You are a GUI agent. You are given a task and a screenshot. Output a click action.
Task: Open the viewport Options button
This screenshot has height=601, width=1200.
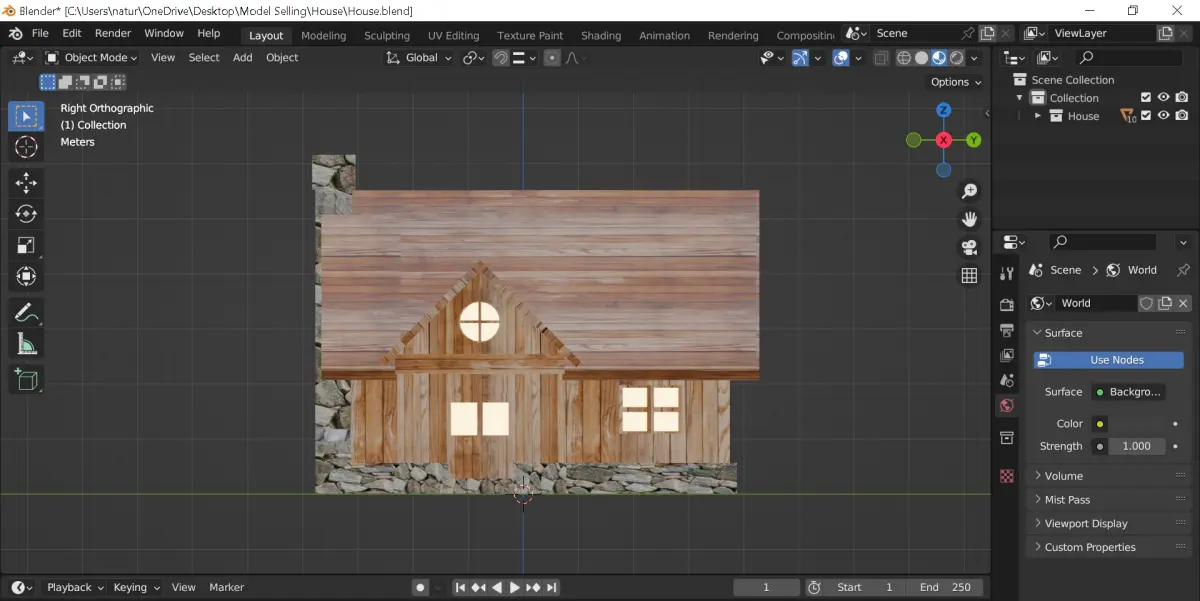955,82
